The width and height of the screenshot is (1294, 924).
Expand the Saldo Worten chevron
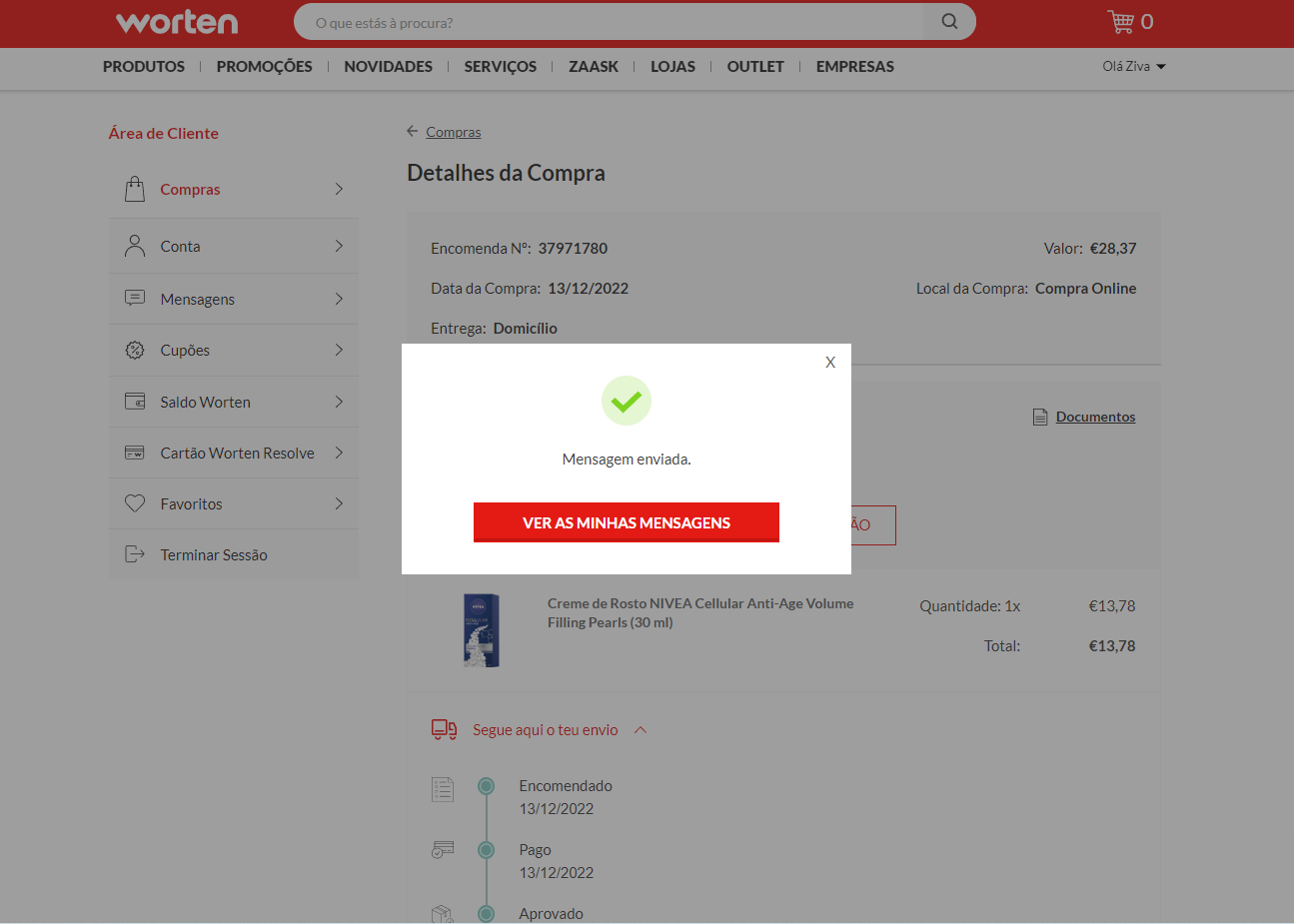coord(339,402)
